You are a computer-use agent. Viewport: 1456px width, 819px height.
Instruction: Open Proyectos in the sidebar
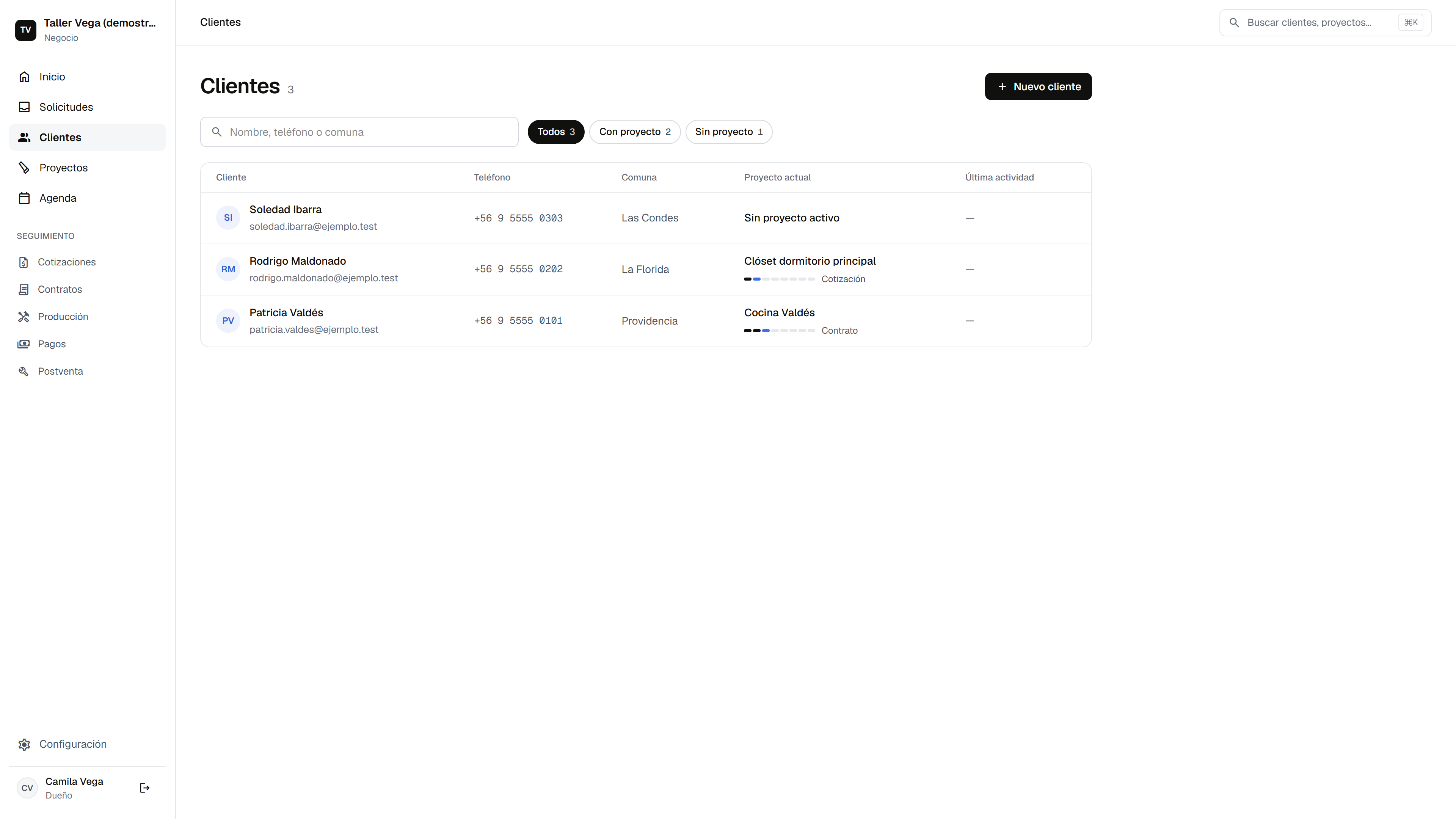coord(88,168)
